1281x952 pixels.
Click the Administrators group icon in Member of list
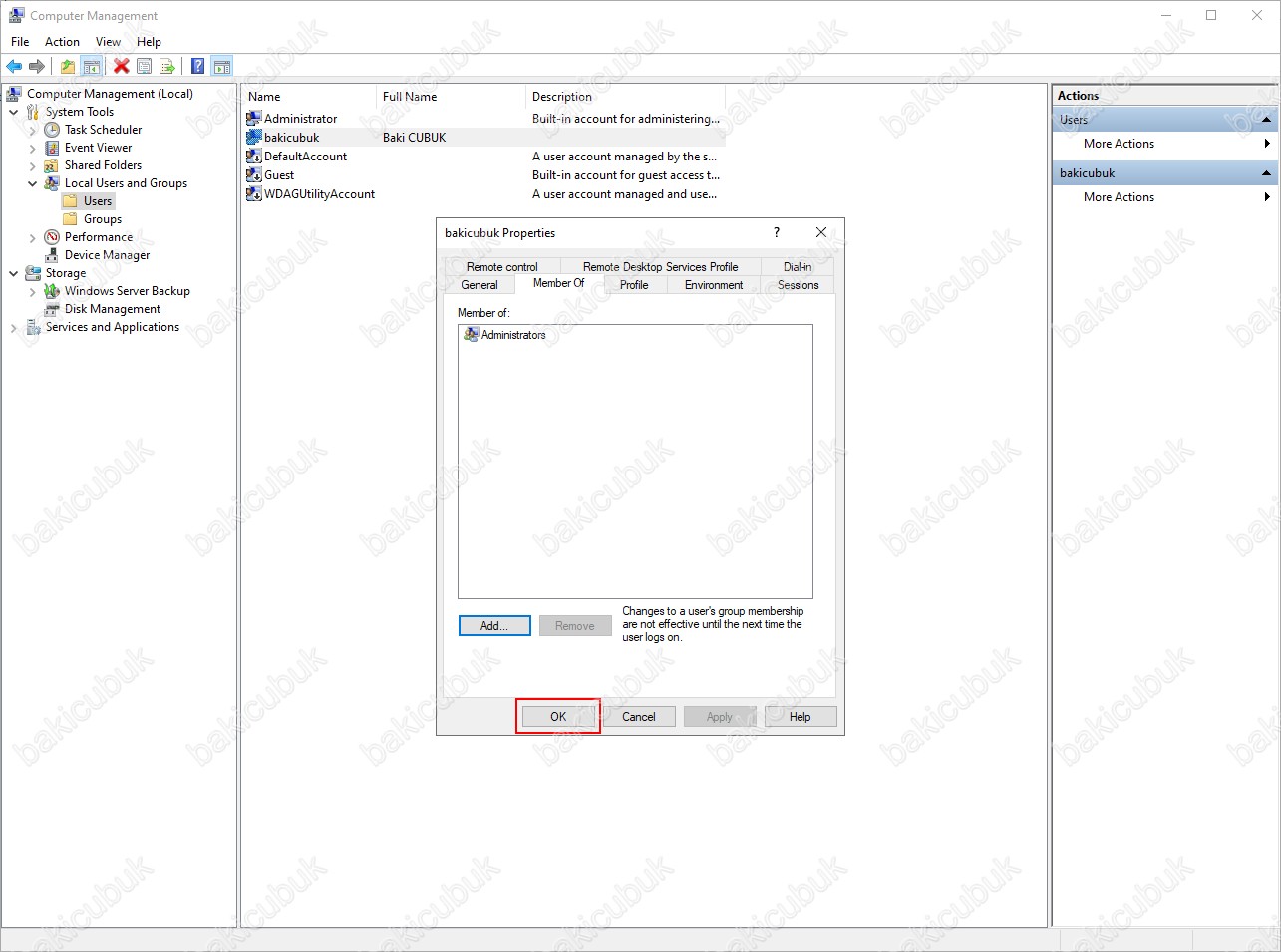pyautogui.click(x=472, y=335)
